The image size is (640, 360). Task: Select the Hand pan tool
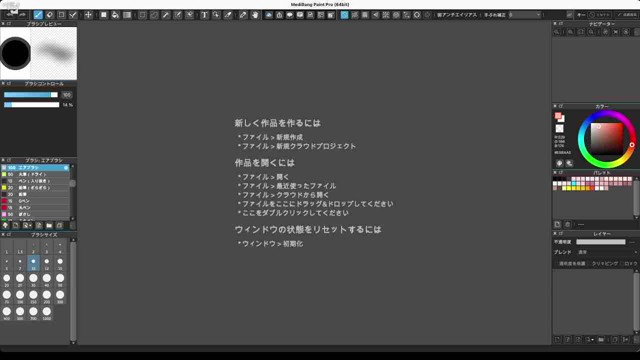tap(255, 15)
